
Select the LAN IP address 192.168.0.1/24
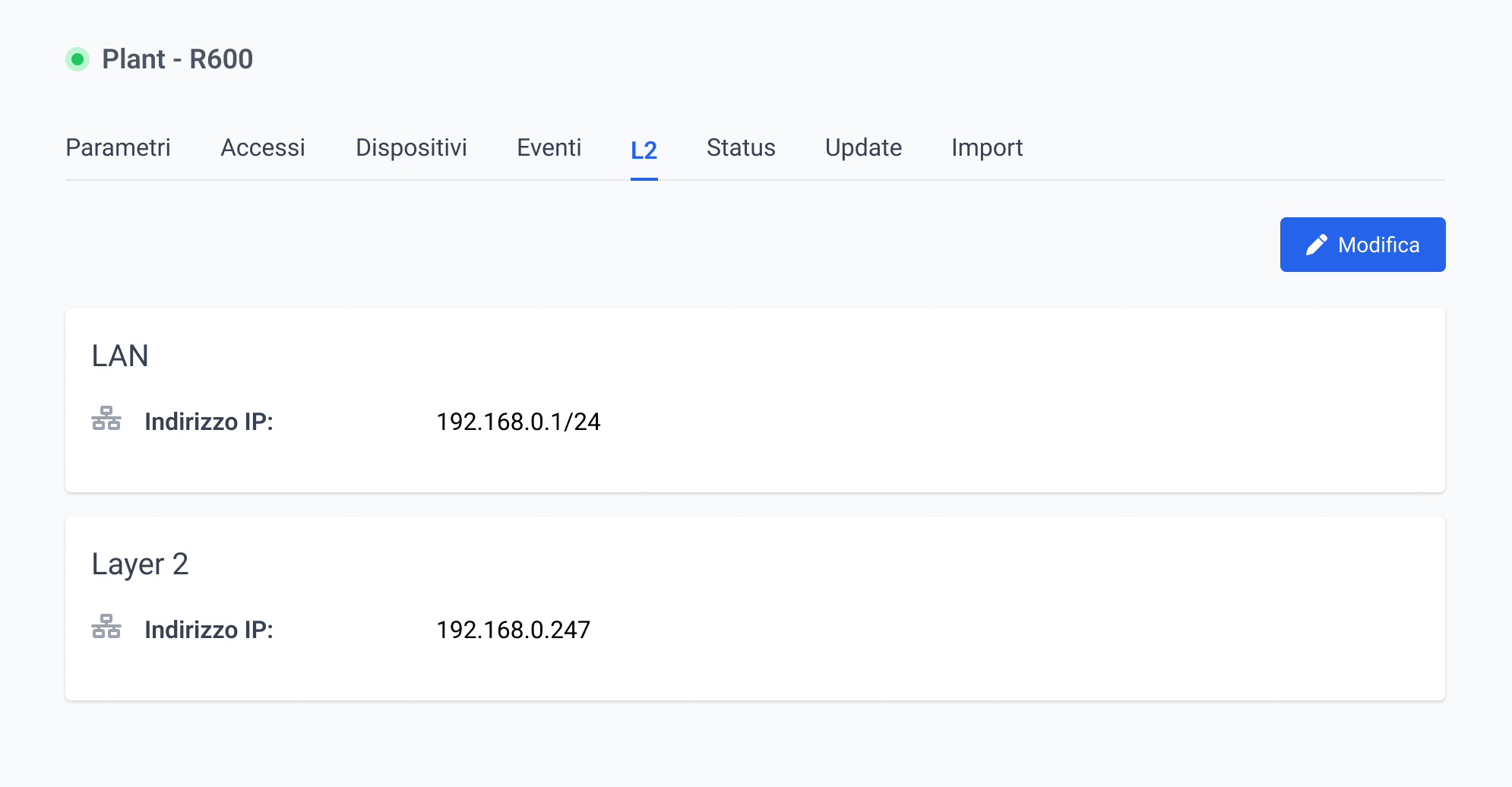(518, 422)
